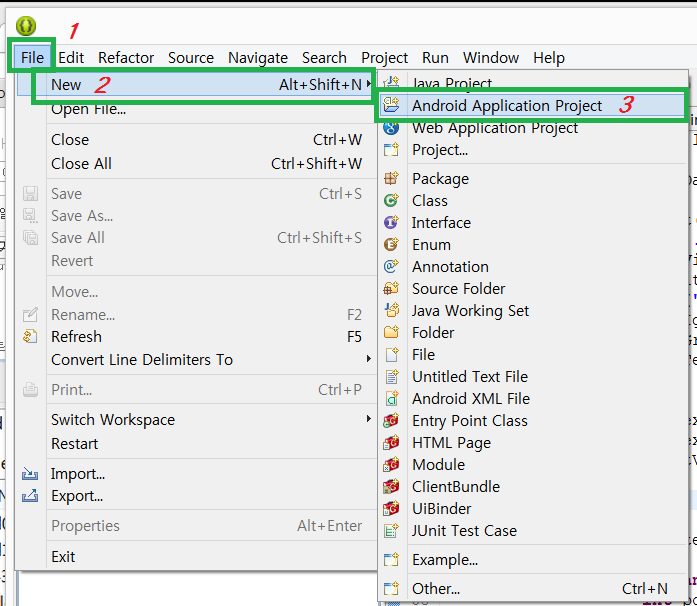Open the Source menu

pos(191,57)
